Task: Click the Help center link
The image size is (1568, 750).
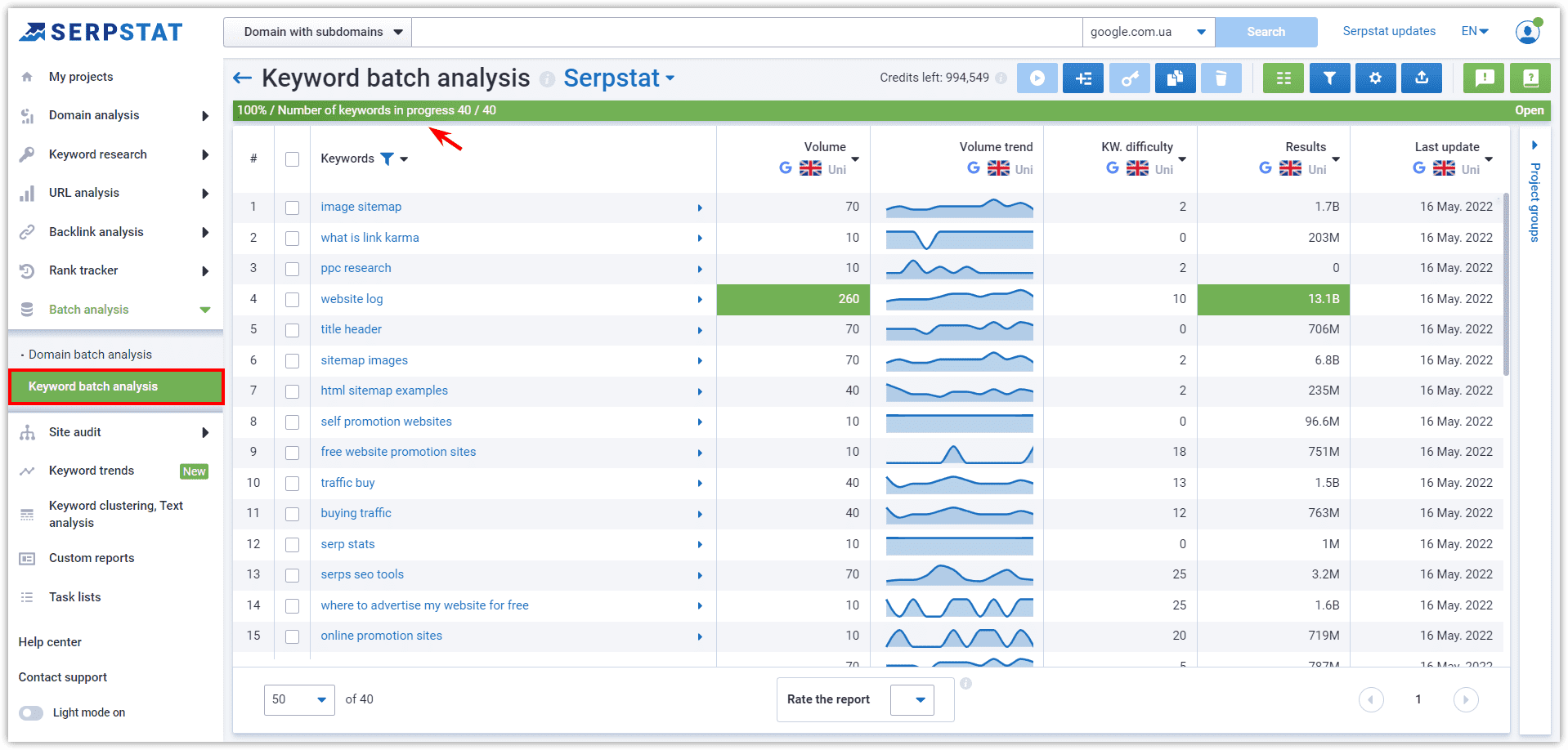Action: point(50,642)
